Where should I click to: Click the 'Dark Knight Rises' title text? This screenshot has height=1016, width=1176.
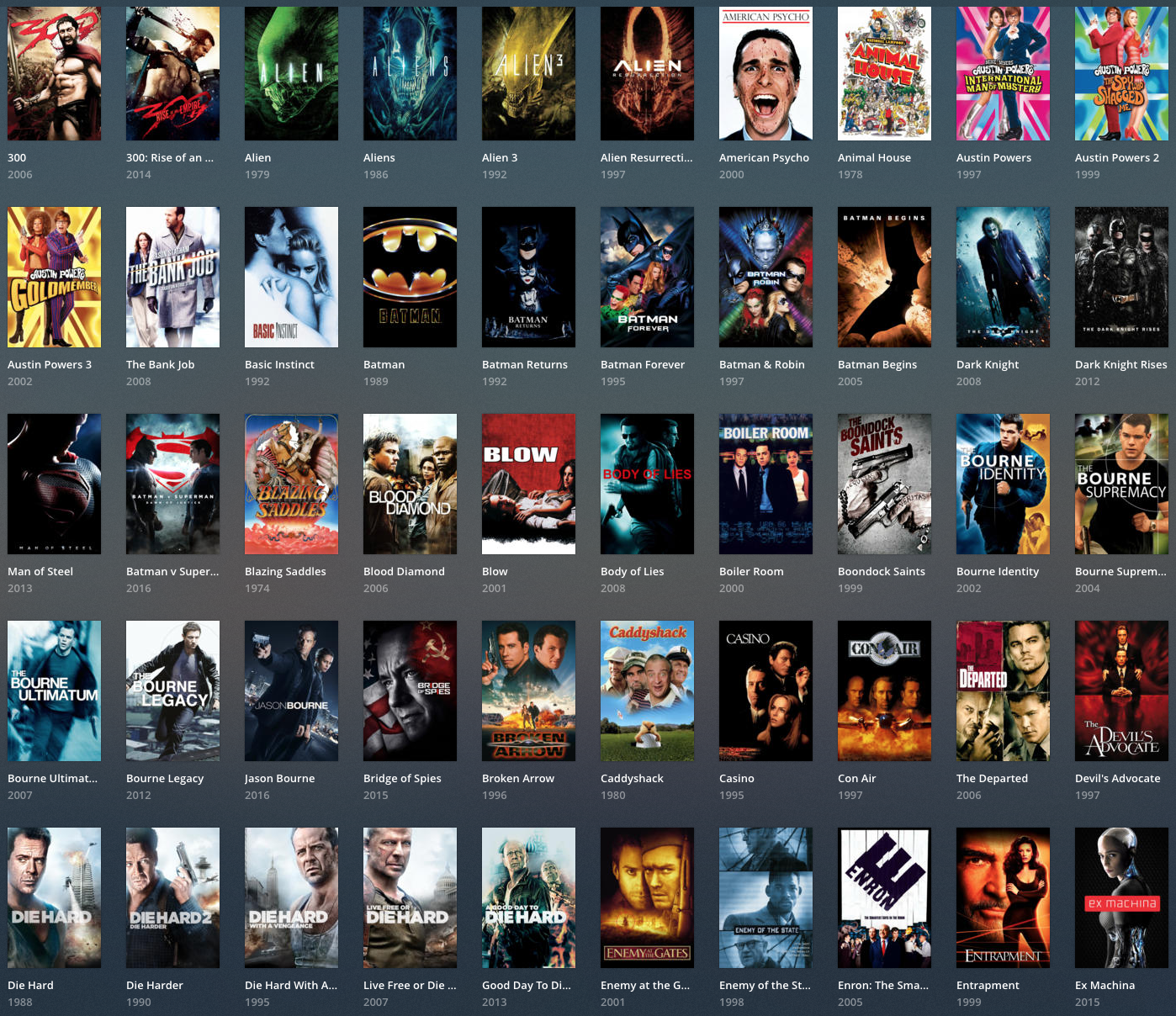1121,364
